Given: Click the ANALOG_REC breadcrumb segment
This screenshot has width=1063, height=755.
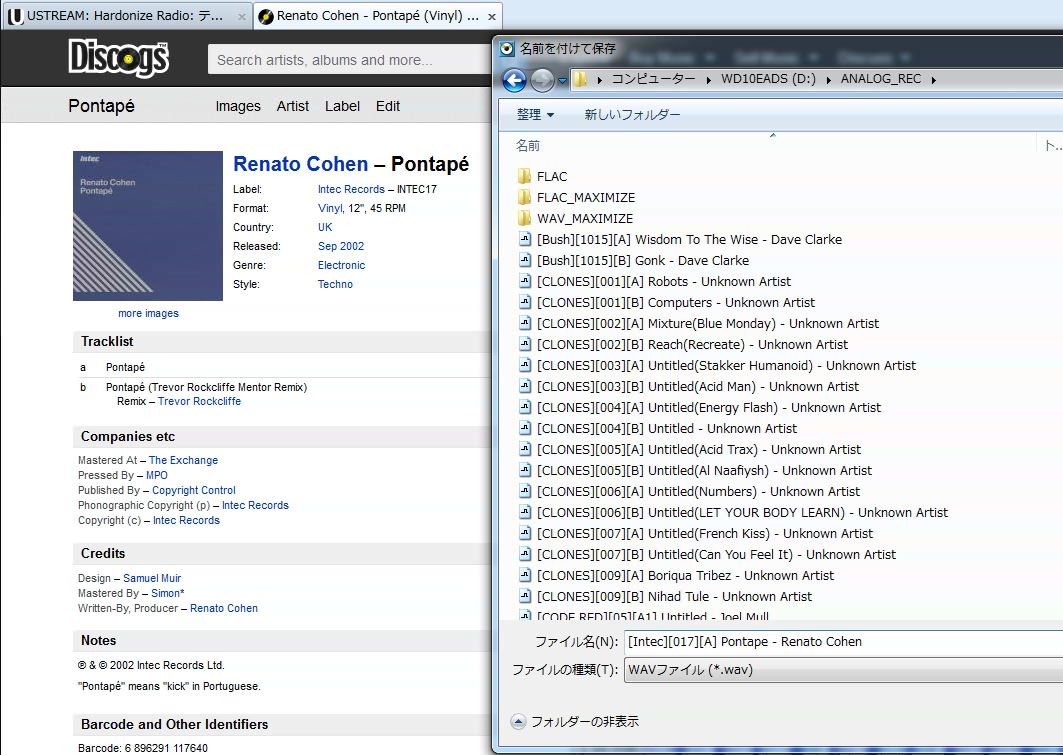Looking at the screenshot, I should [x=881, y=79].
